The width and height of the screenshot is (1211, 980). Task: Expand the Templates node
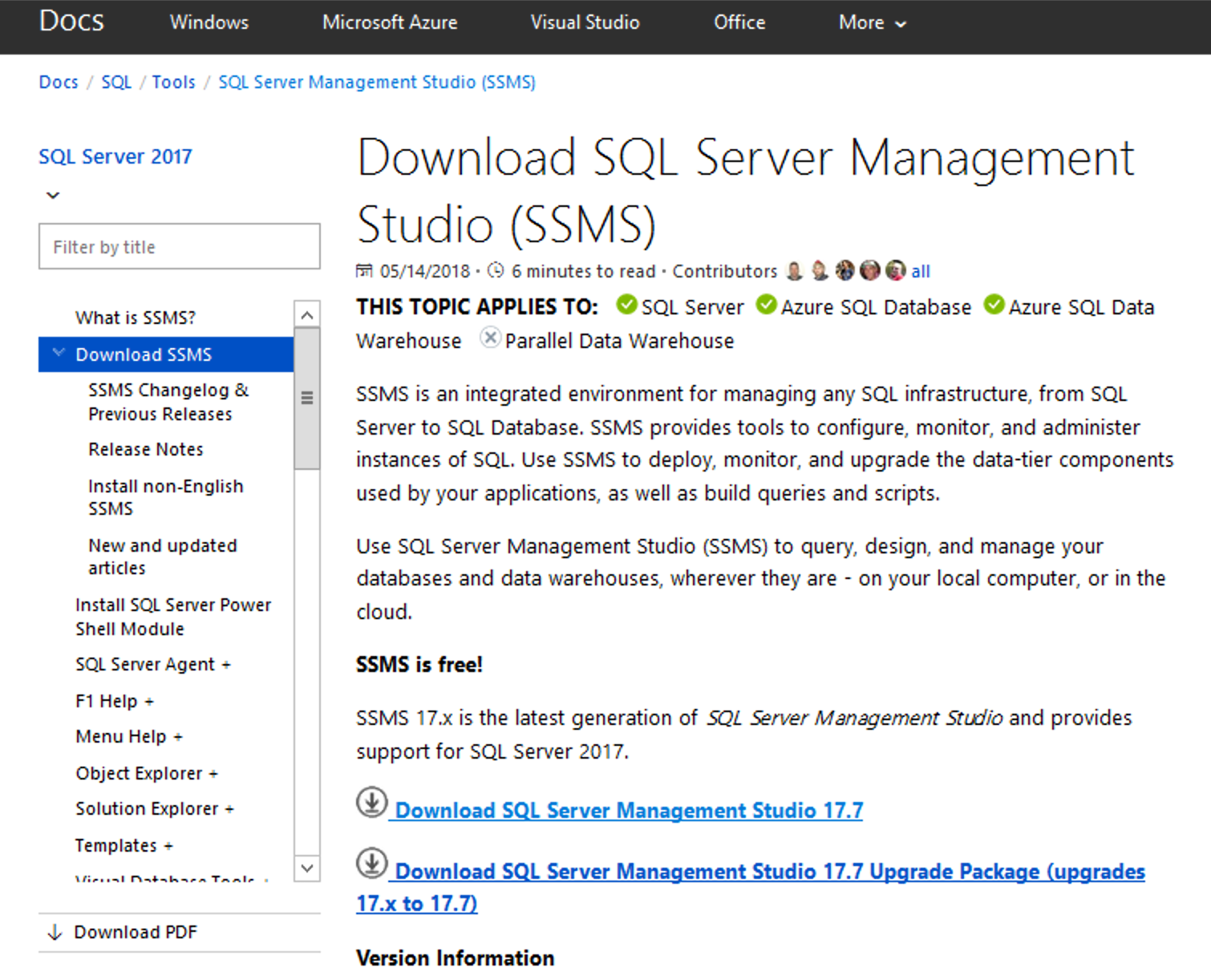[x=168, y=846]
